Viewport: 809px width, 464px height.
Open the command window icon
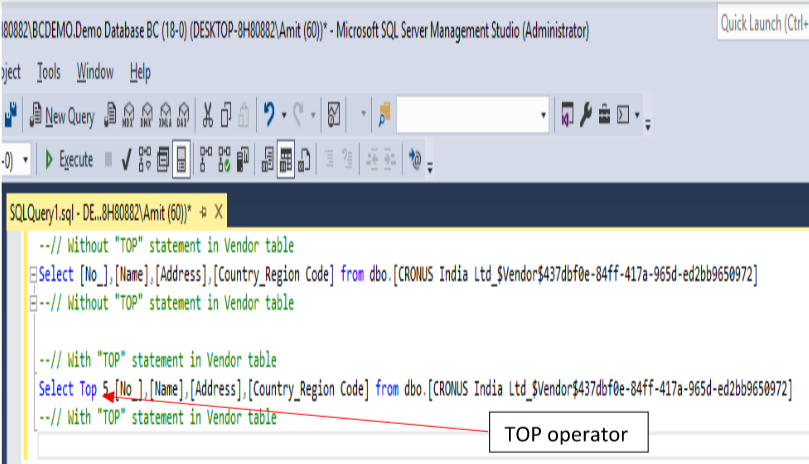point(623,115)
